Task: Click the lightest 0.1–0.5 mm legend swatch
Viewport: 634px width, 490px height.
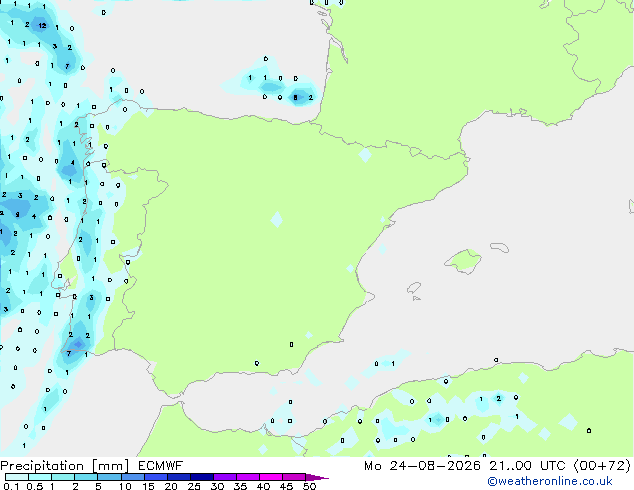Action: (17, 477)
